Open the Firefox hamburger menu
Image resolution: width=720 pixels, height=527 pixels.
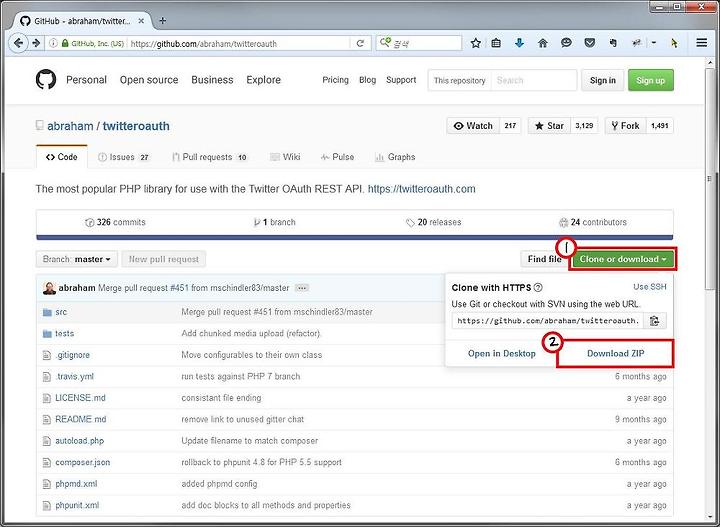point(701,43)
